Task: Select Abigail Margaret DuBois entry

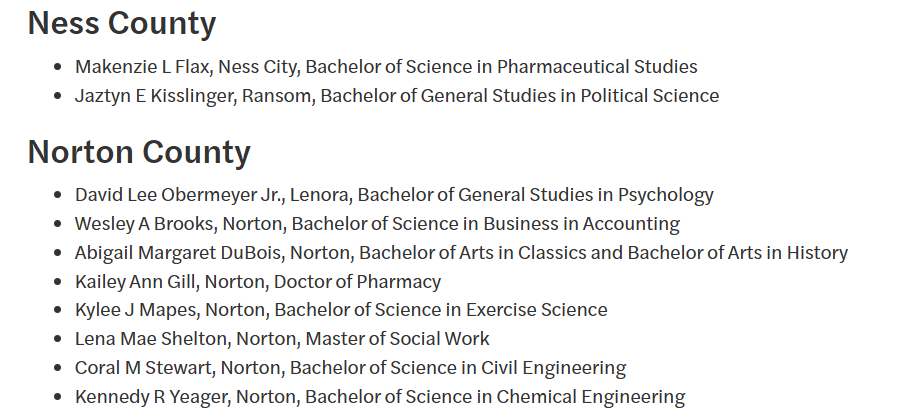Action: (x=461, y=253)
